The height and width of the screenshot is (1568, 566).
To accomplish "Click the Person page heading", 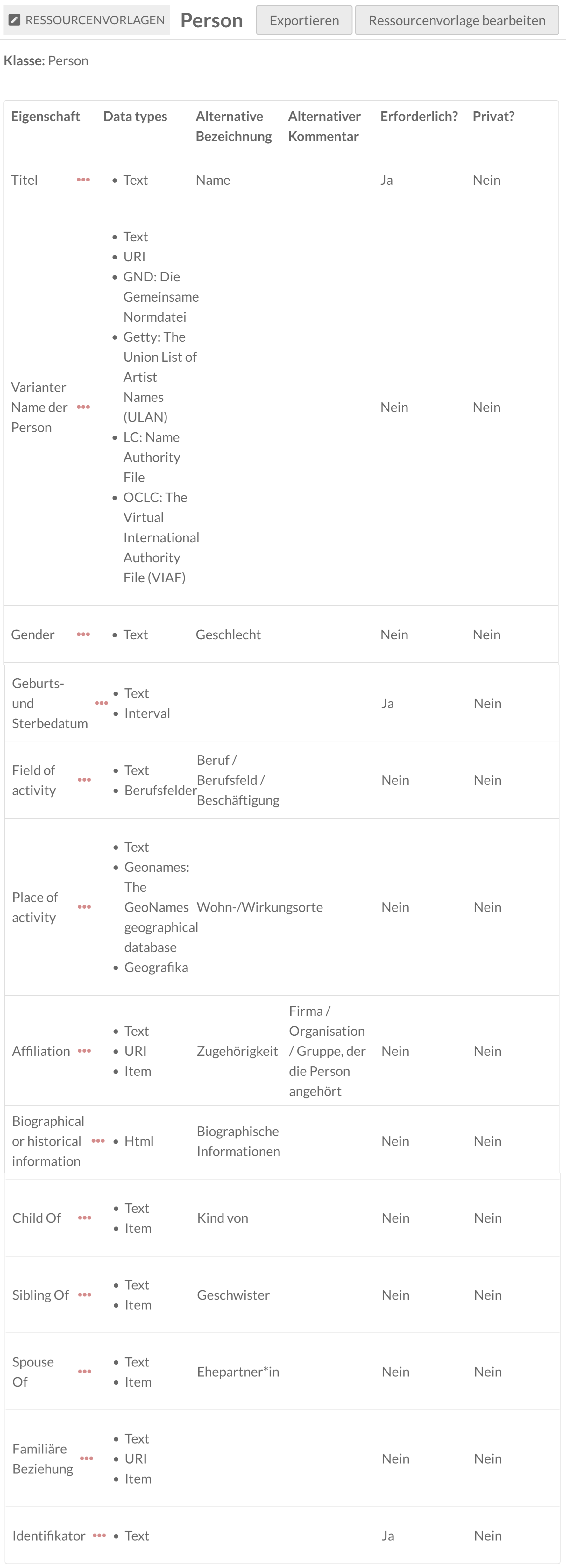I will [211, 21].
